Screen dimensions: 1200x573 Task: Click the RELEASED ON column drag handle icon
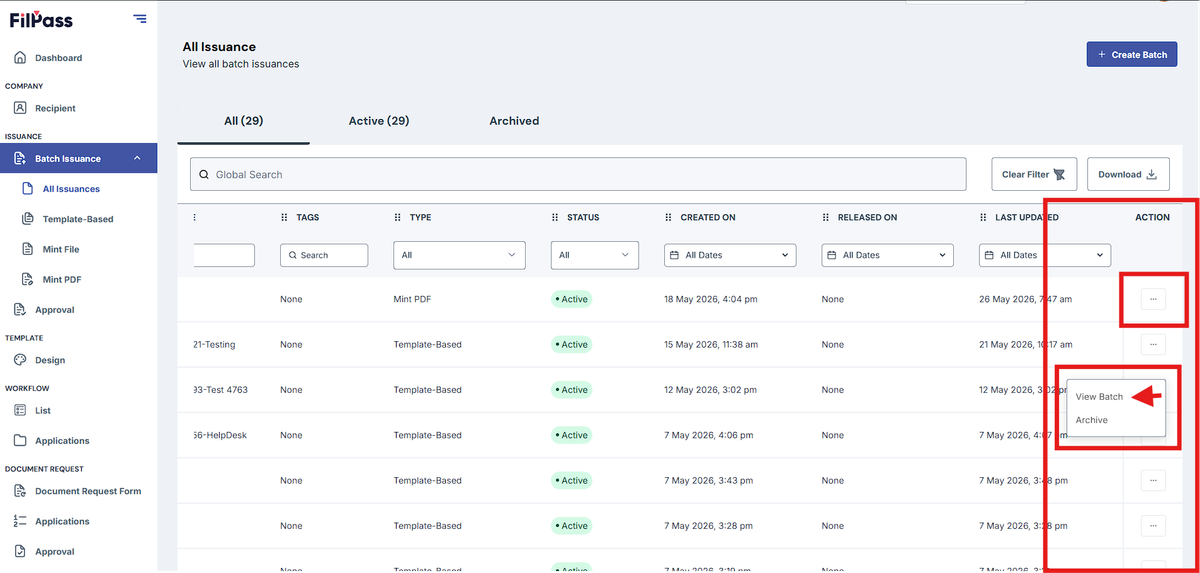826,217
